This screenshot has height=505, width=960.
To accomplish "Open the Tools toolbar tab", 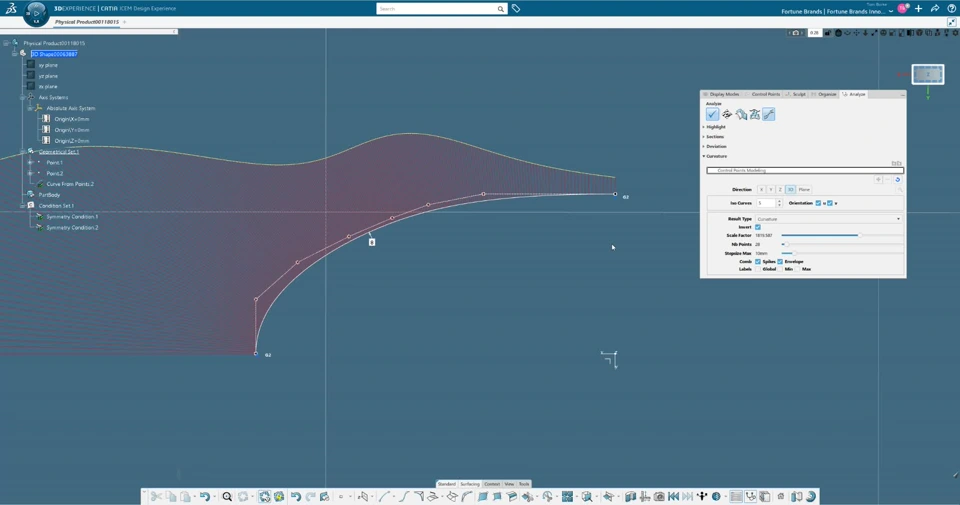I will [x=524, y=484].
